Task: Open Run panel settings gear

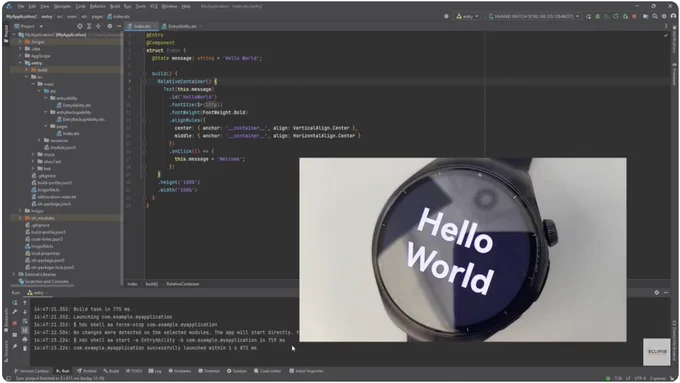Action: click(657, 293)
